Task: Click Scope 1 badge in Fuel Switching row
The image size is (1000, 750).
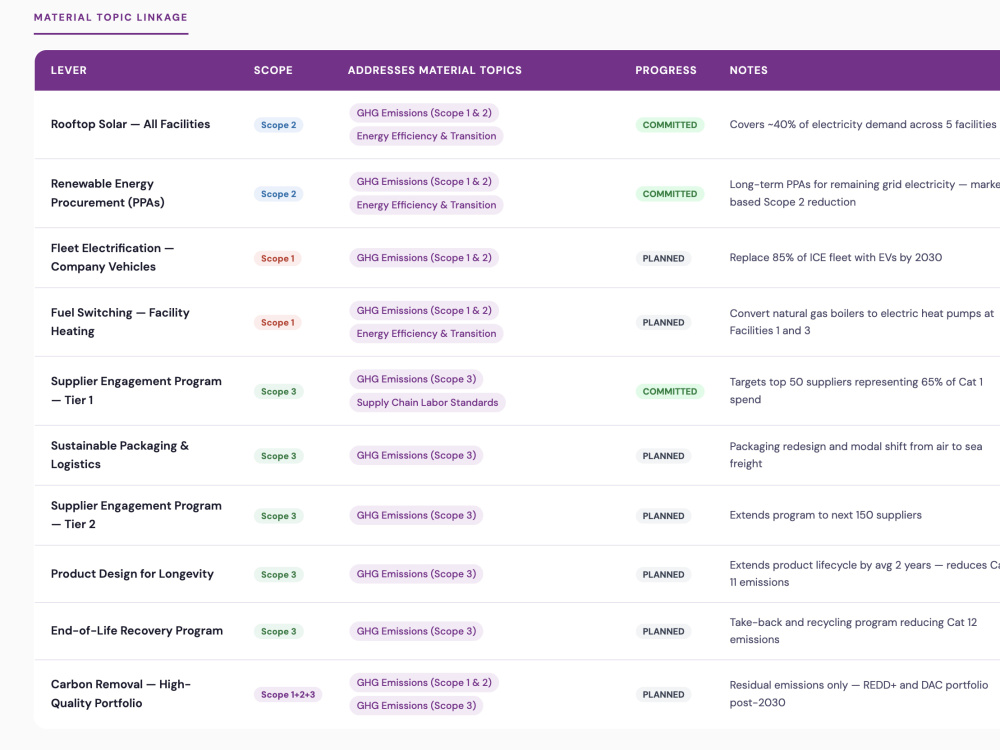Action: click(x=277, y=323)
